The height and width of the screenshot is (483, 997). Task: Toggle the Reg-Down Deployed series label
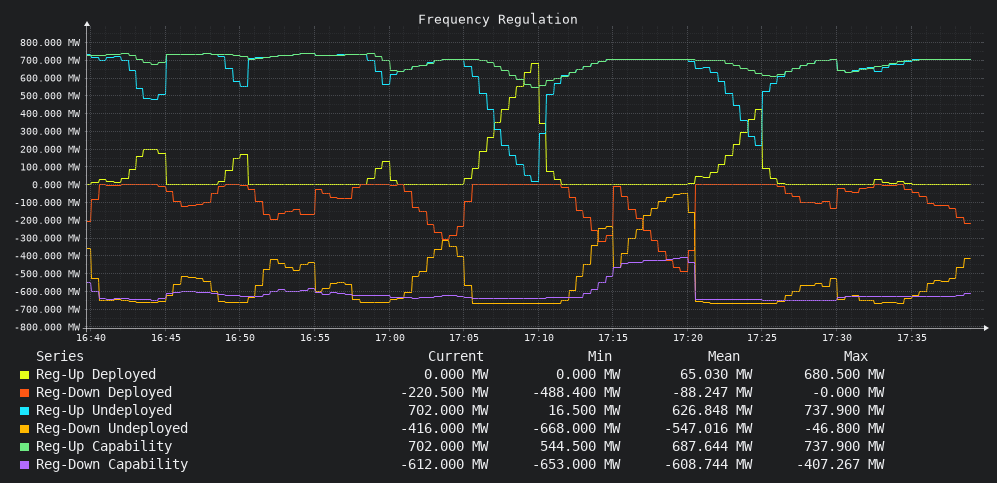pyautogui.click(x=104, y=393)
